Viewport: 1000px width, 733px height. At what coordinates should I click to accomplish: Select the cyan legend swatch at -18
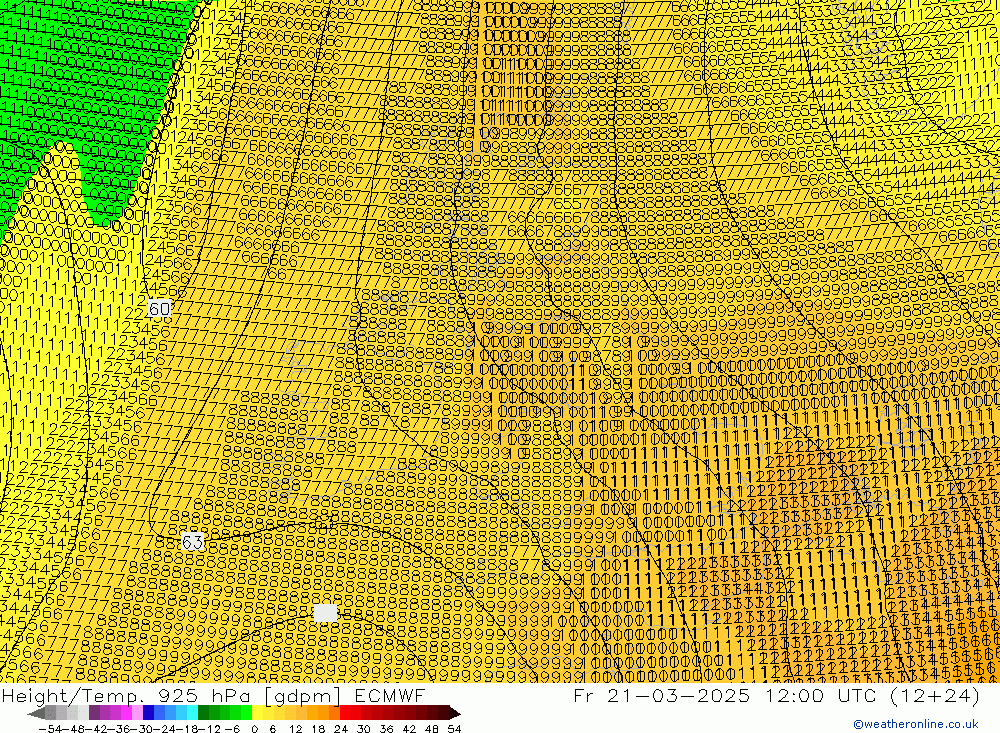192,713
